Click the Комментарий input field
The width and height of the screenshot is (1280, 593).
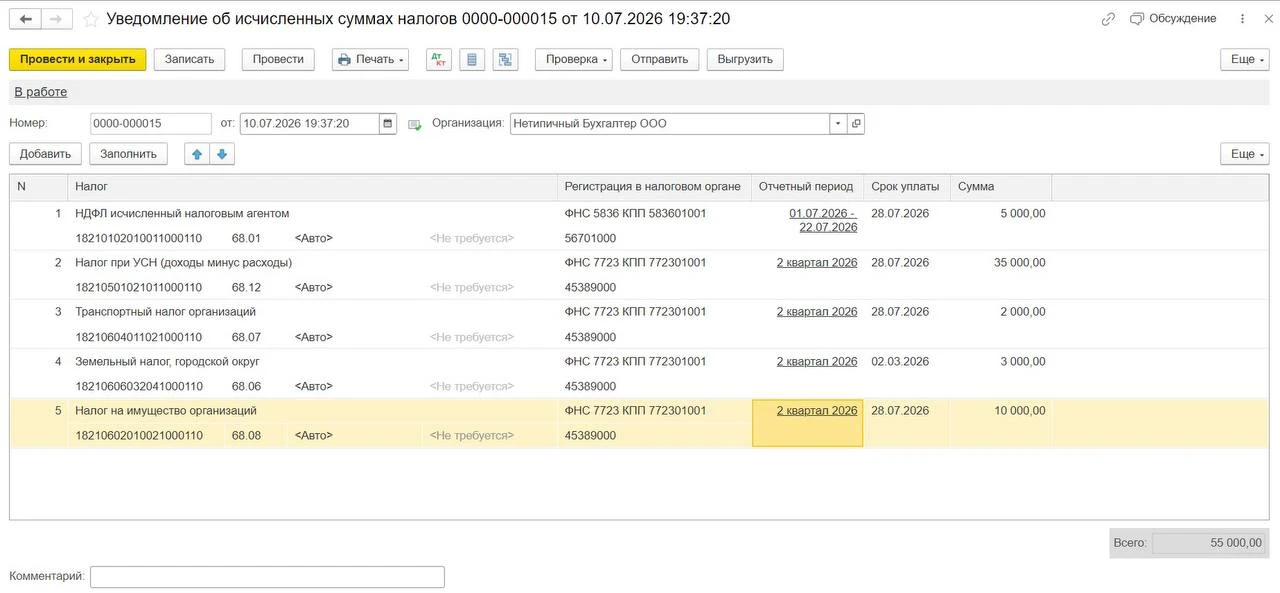(267, 577)
